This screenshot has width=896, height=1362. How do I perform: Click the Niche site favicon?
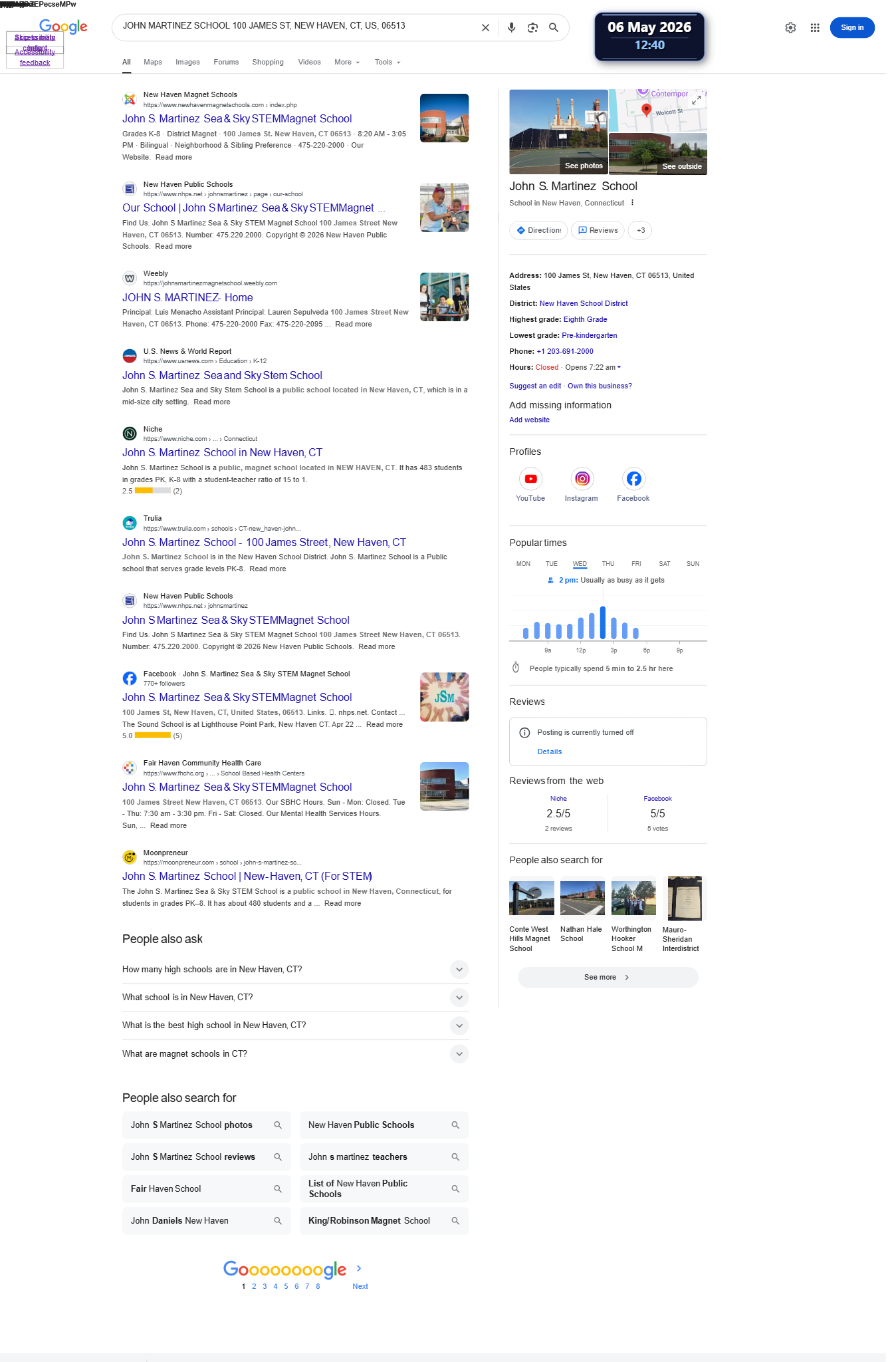130,434
